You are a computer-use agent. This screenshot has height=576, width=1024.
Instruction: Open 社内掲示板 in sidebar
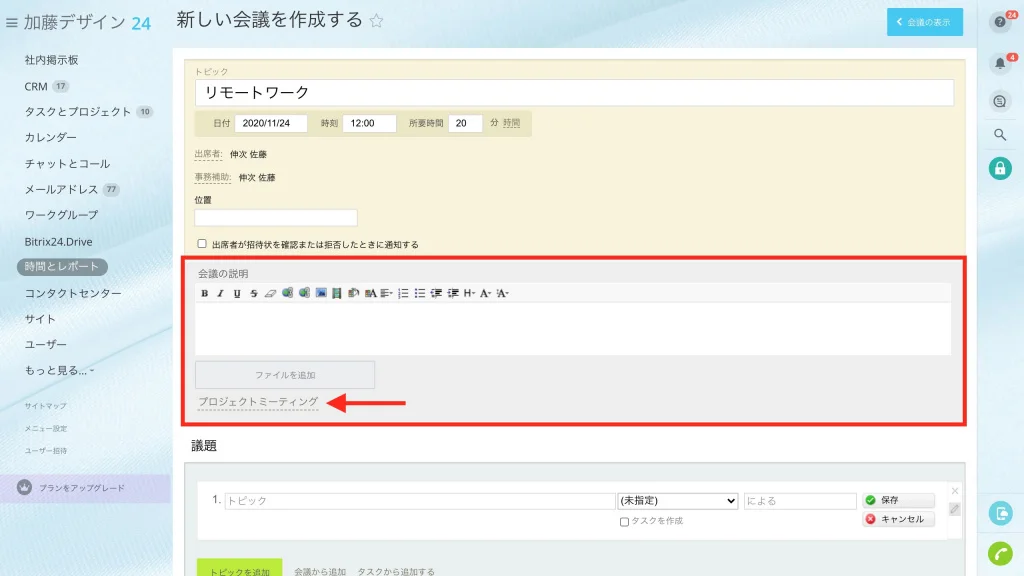(x=52, y=60)
